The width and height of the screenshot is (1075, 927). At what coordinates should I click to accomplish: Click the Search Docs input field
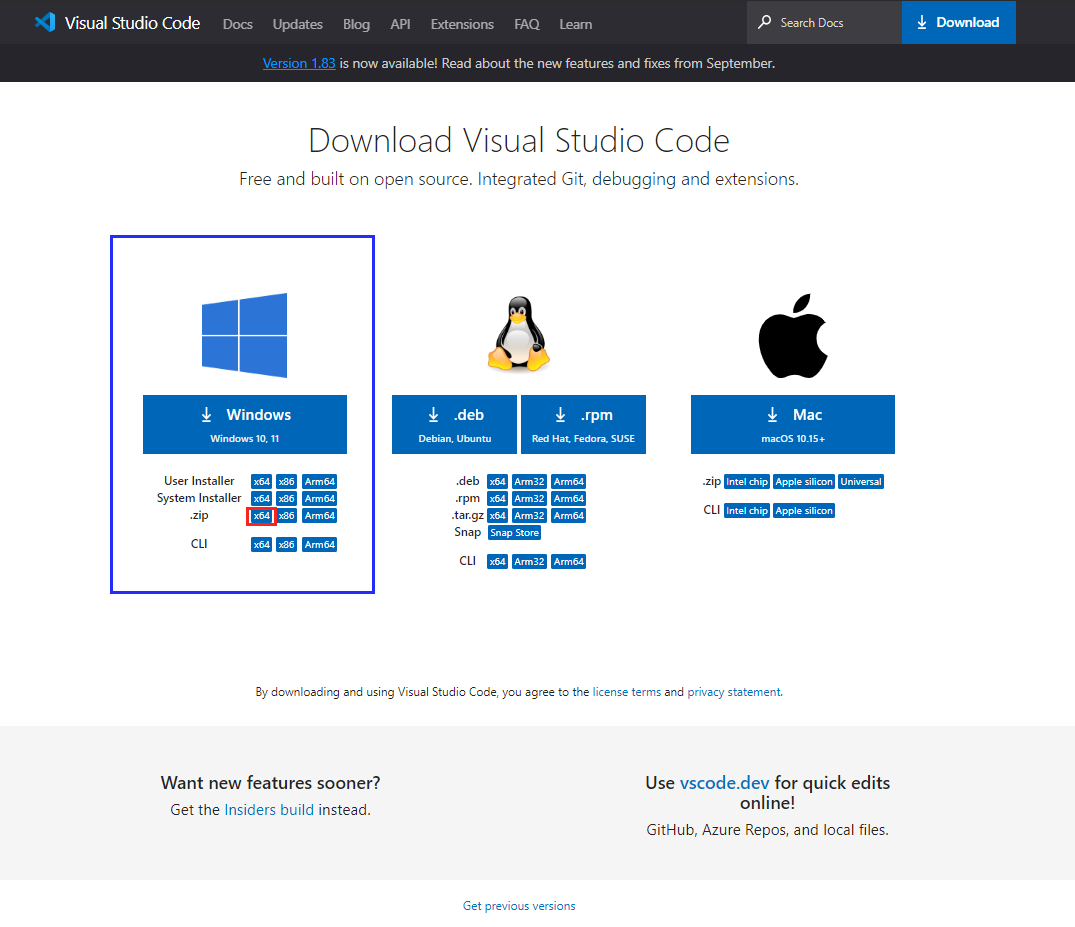pyautogui.click(x=824, y=22)
